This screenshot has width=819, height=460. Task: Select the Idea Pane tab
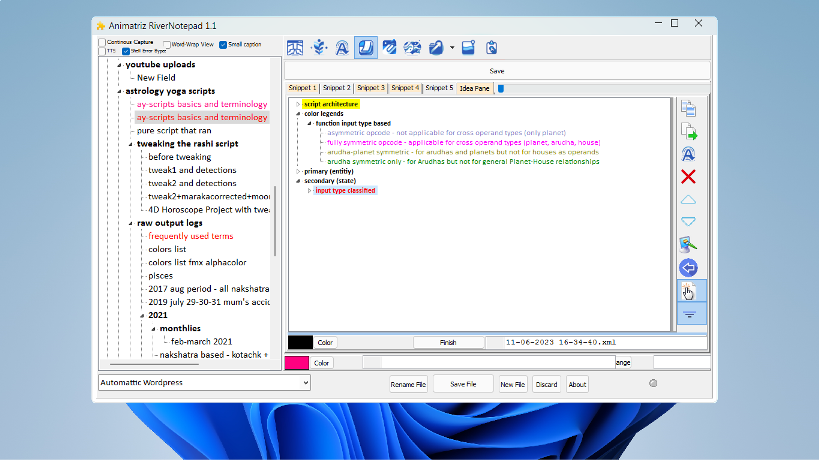(474, 88)
